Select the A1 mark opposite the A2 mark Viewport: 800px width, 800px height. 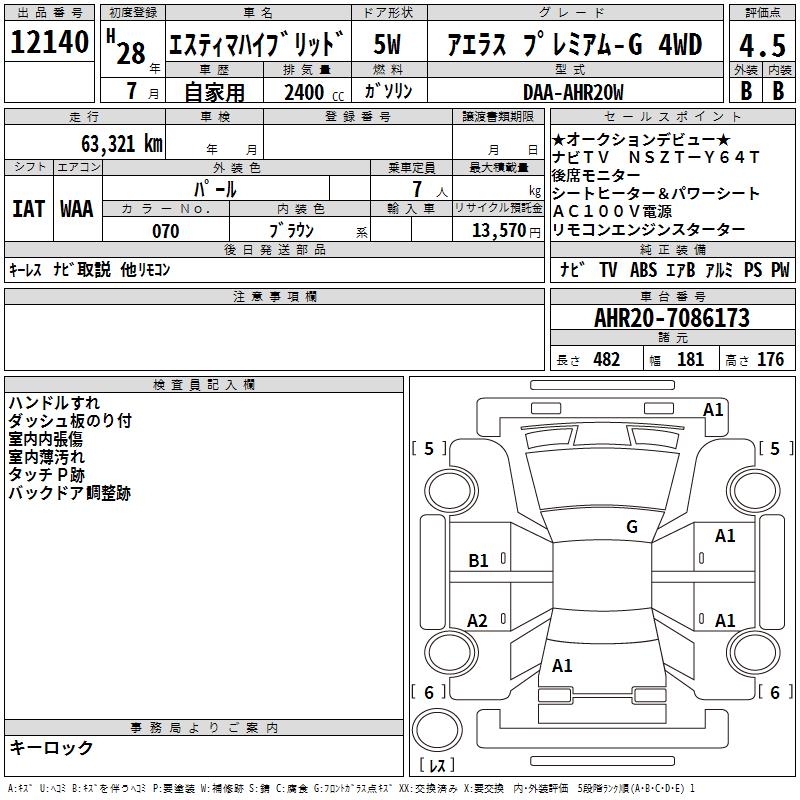tap(725, 620)
